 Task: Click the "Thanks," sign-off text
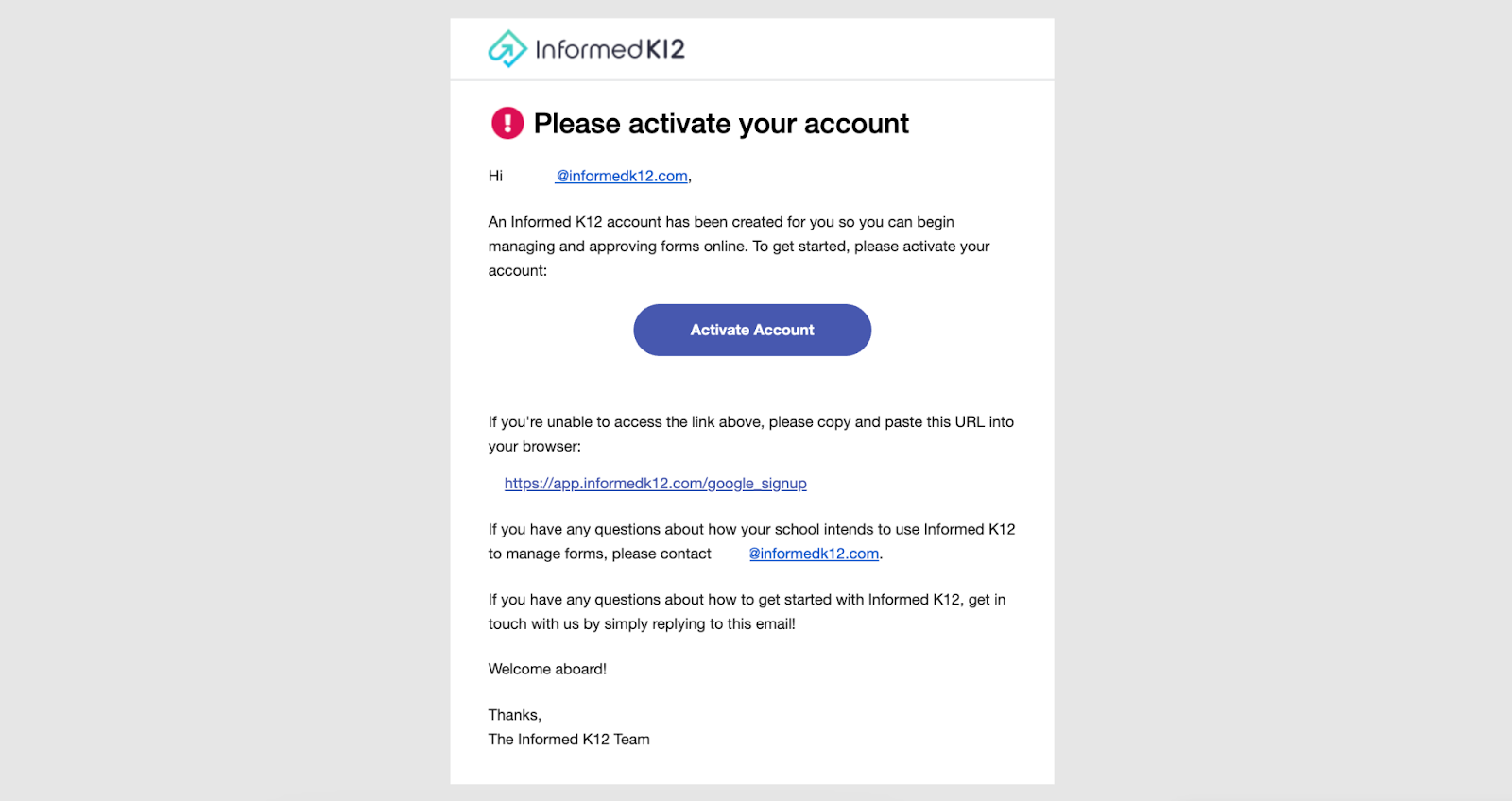point(514,715)
